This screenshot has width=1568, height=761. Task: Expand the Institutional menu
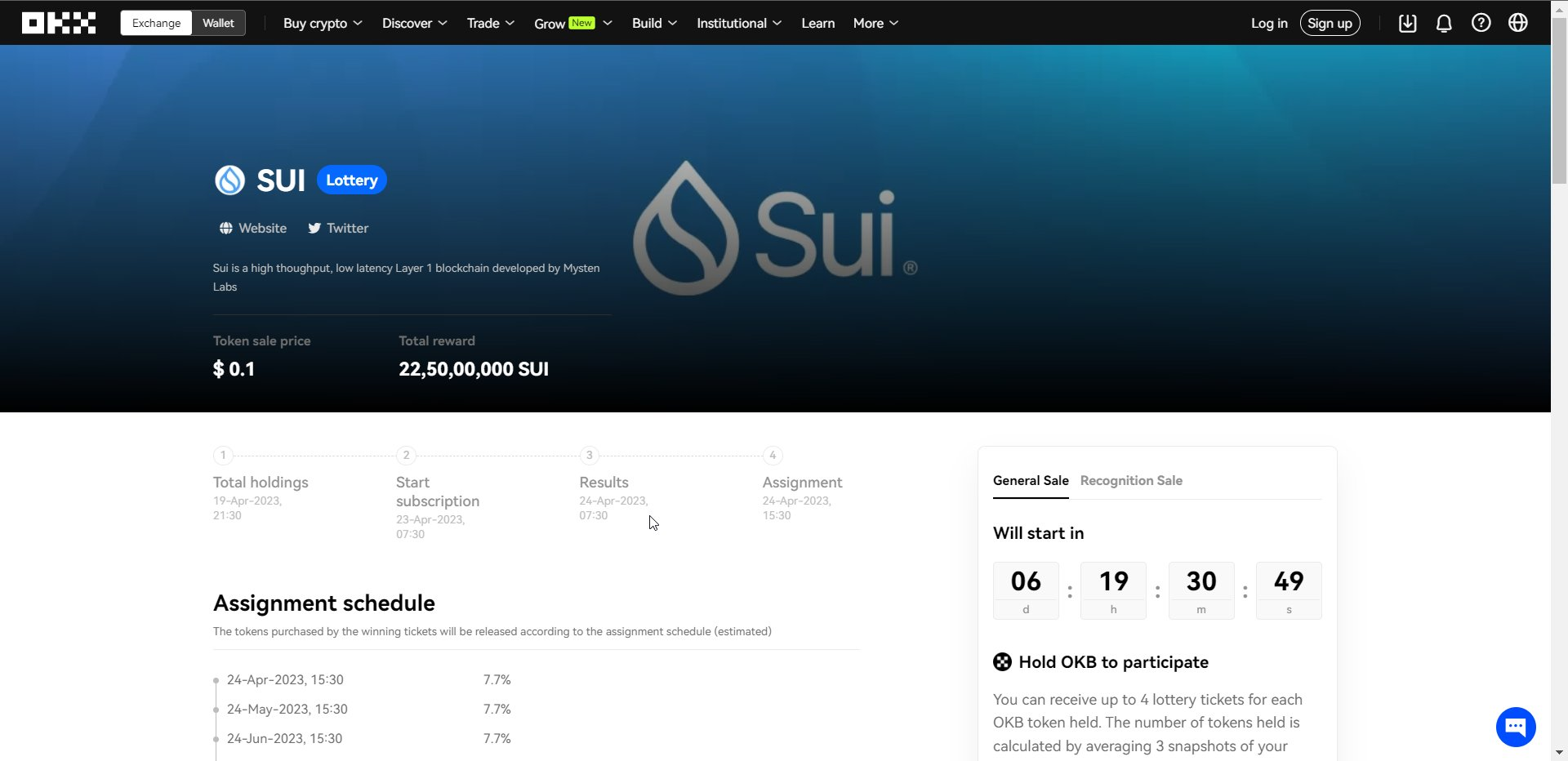coord(739,23)
